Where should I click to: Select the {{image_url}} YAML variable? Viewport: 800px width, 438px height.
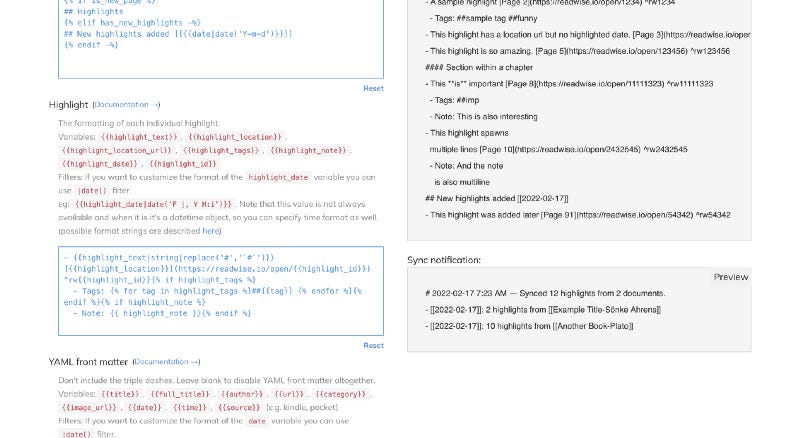point(89,407)
